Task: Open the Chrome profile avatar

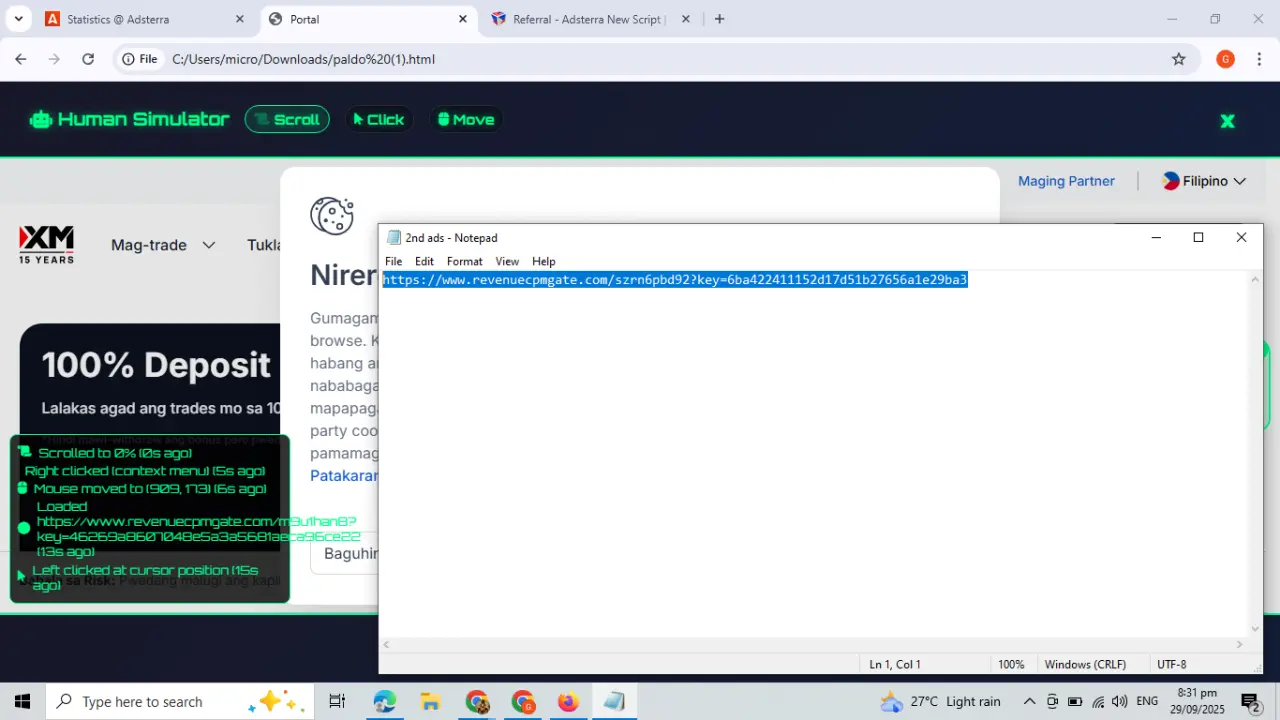Action: point(1225,59)
